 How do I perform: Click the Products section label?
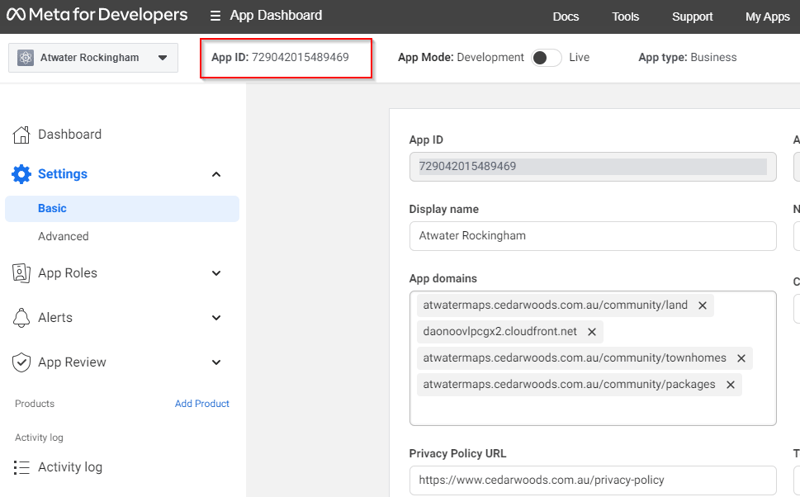pyautogui.click(x=35, y=404)
